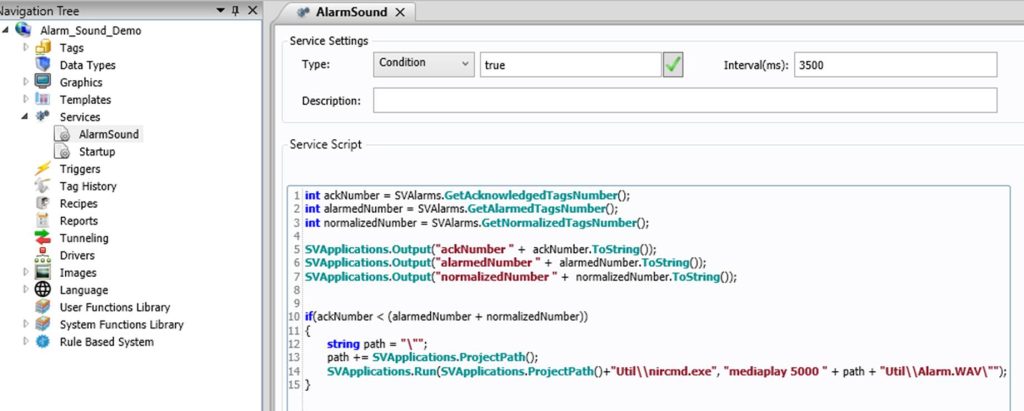Click the Reports icon in tree

click(43, 221)
